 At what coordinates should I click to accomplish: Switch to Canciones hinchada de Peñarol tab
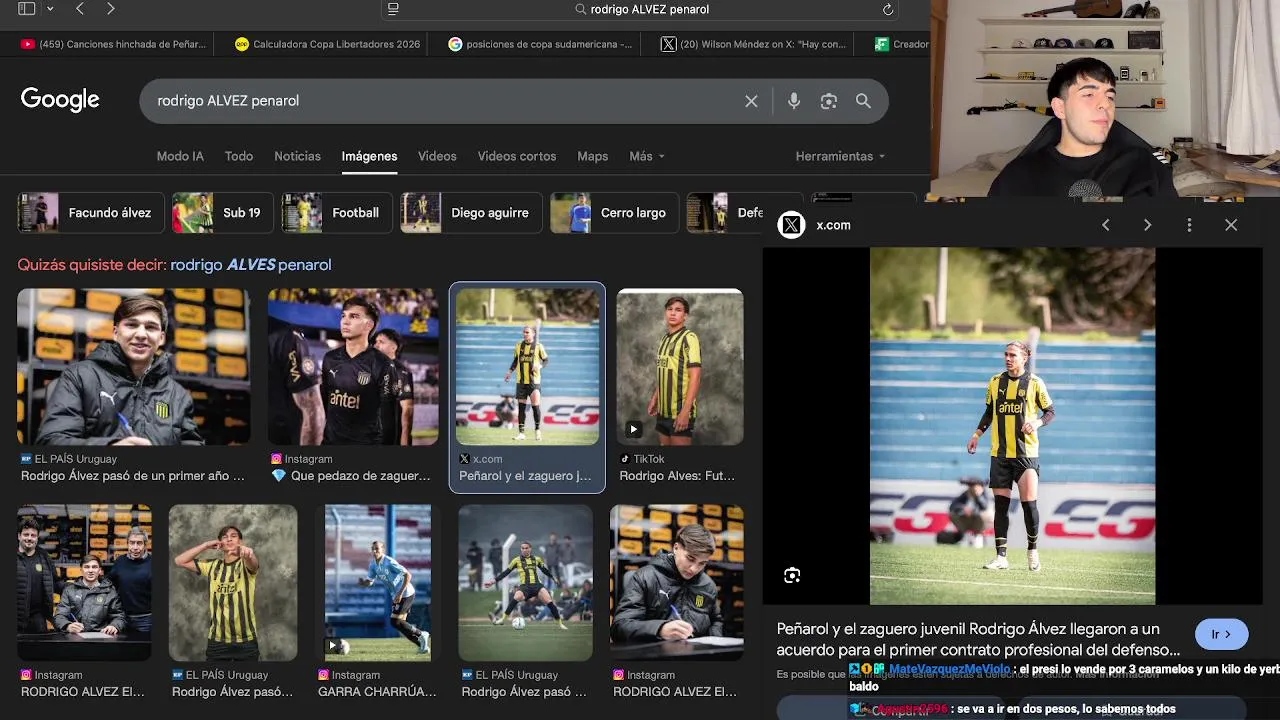[x=113, y=44]
